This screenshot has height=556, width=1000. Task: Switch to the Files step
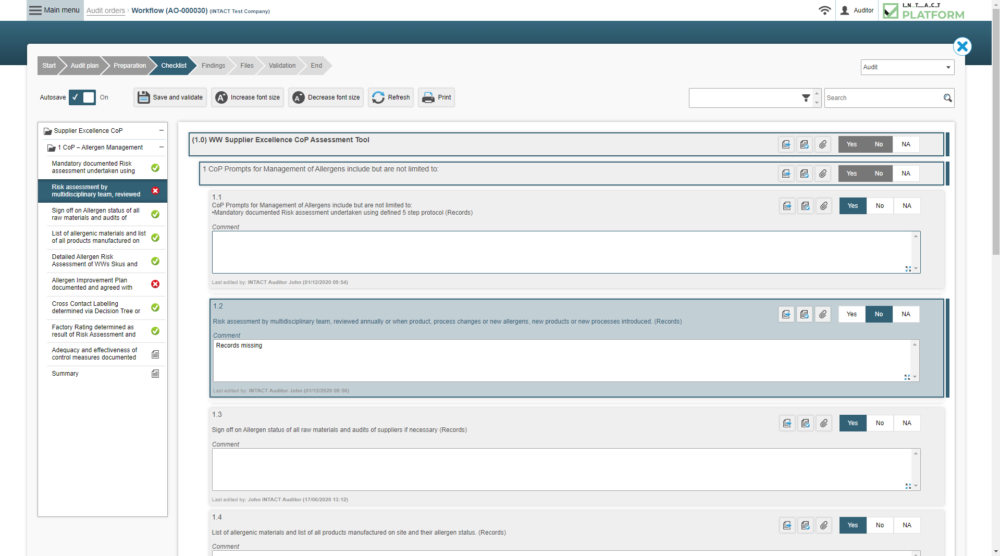tap(247, 66)
